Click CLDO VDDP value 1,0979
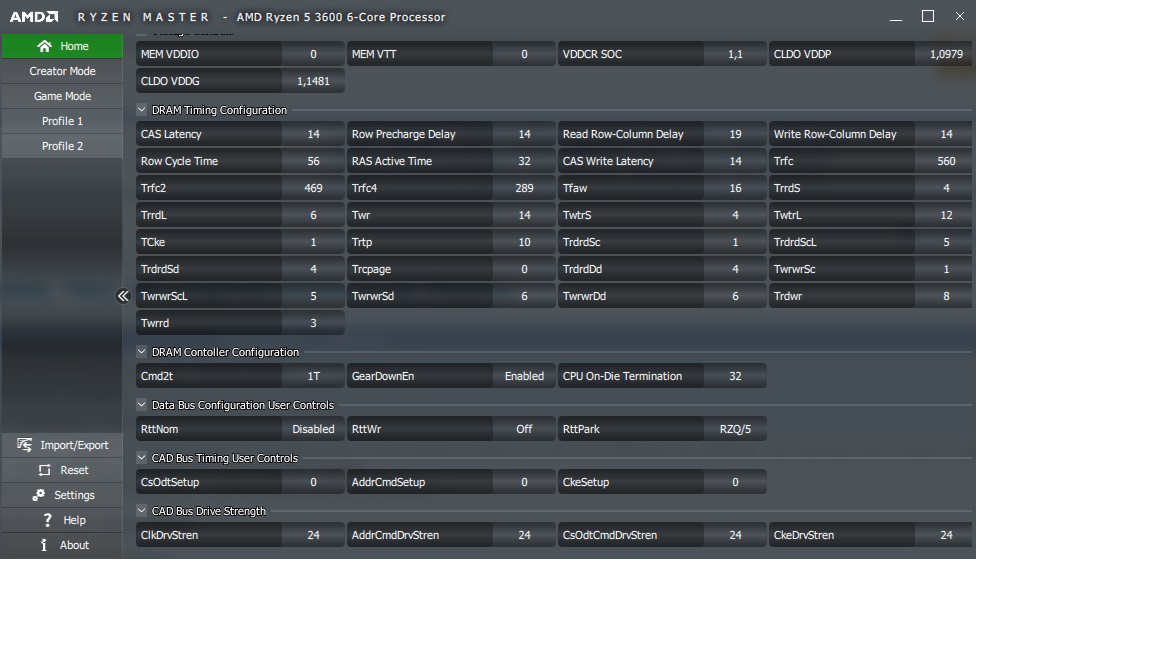The image size is (1152, 648). click(946, 54)
